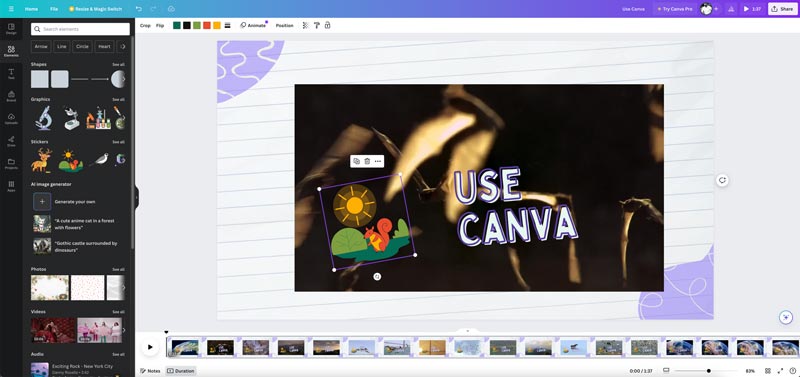Open the Apps sidebar panel

(11, 186)
